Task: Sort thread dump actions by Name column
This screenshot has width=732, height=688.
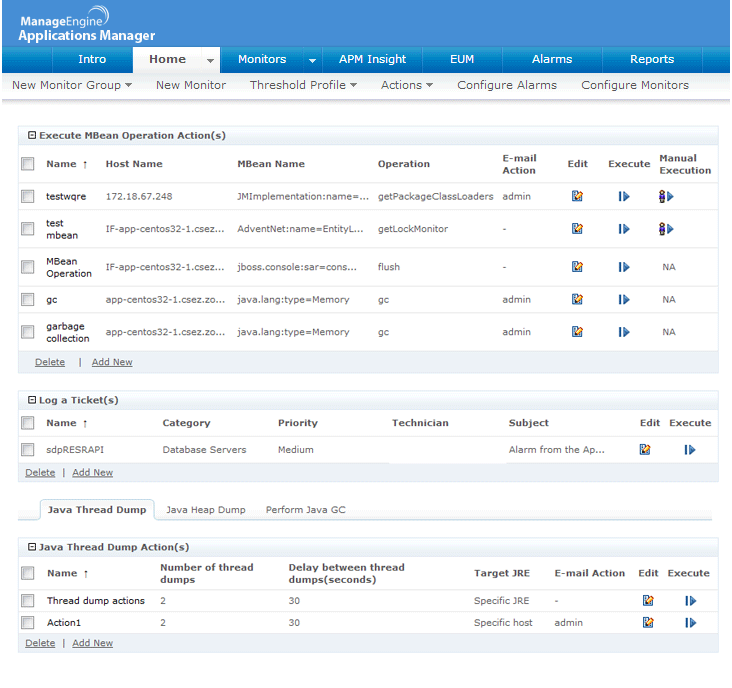Action: (x=62, y=573)
